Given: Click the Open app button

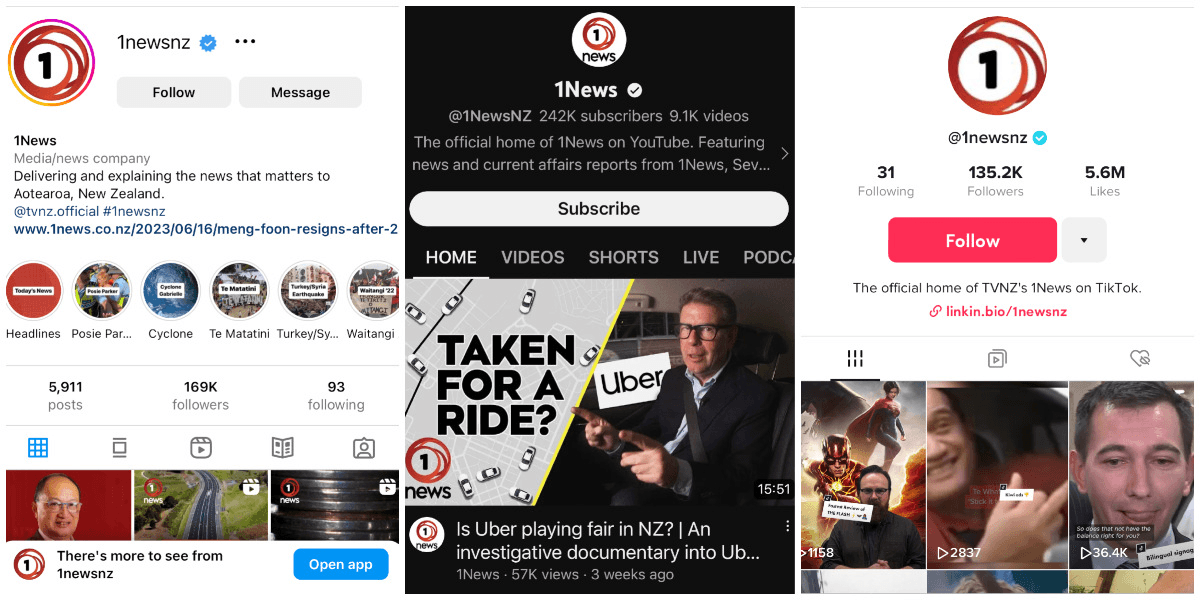Looking at the screenshot, I should pos(340,564).
